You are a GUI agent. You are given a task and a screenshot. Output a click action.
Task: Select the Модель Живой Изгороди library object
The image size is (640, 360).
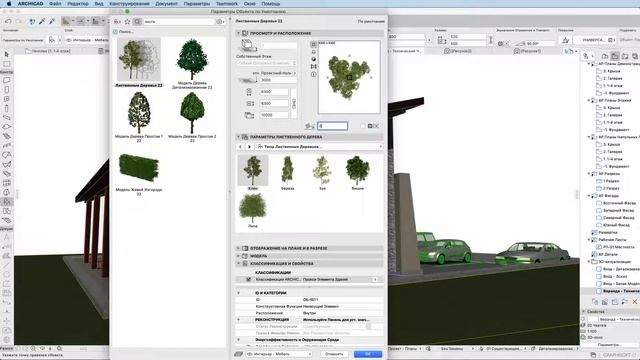point(139,174)
